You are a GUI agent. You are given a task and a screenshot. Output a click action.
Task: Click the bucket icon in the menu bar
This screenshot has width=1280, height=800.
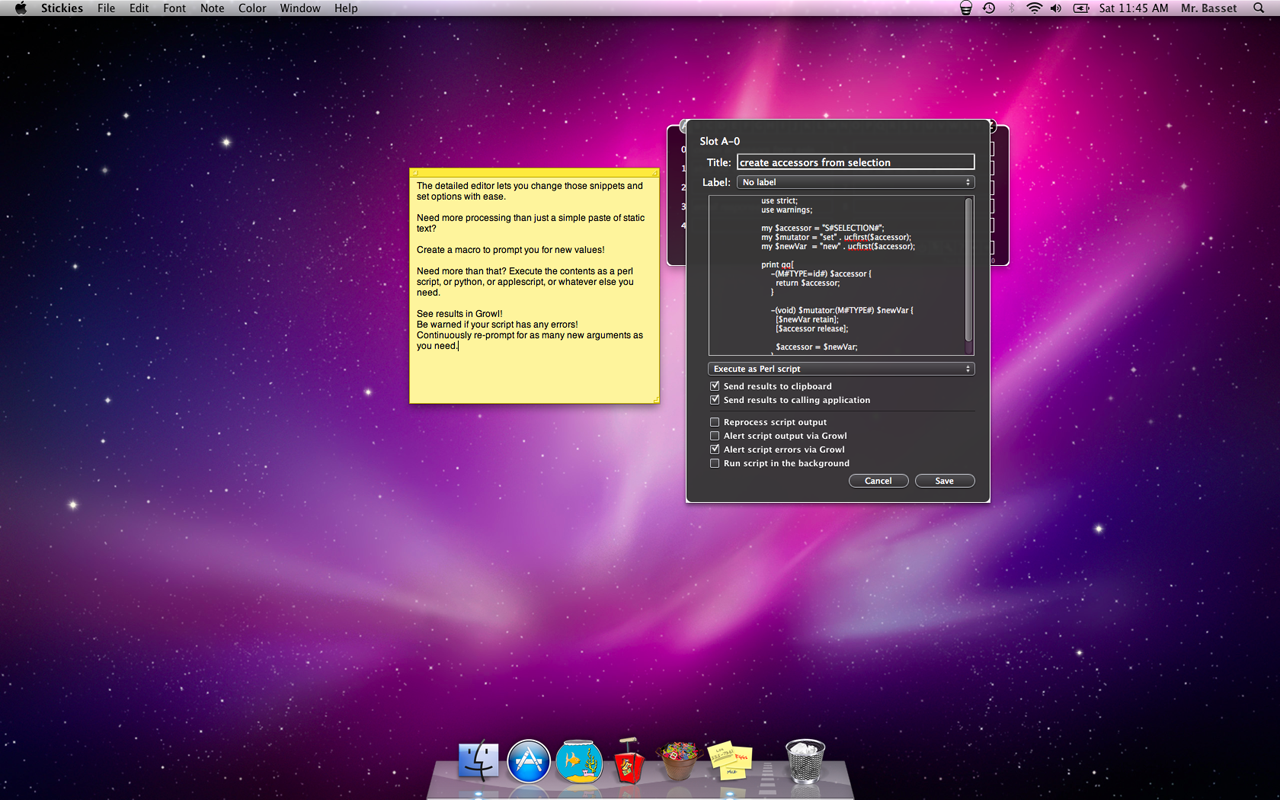965,8
